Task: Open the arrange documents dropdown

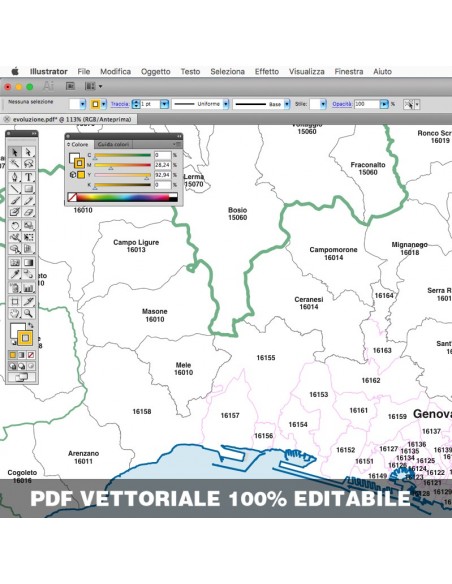Action: pyautogui.click(x=93, y=86)
